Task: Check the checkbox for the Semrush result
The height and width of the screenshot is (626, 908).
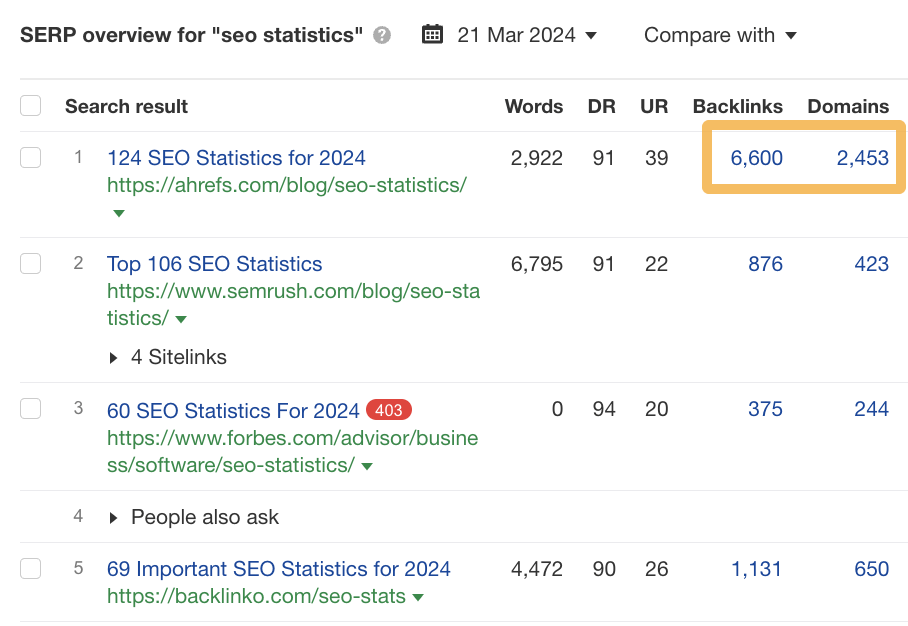Action: (x=30, y=263)
